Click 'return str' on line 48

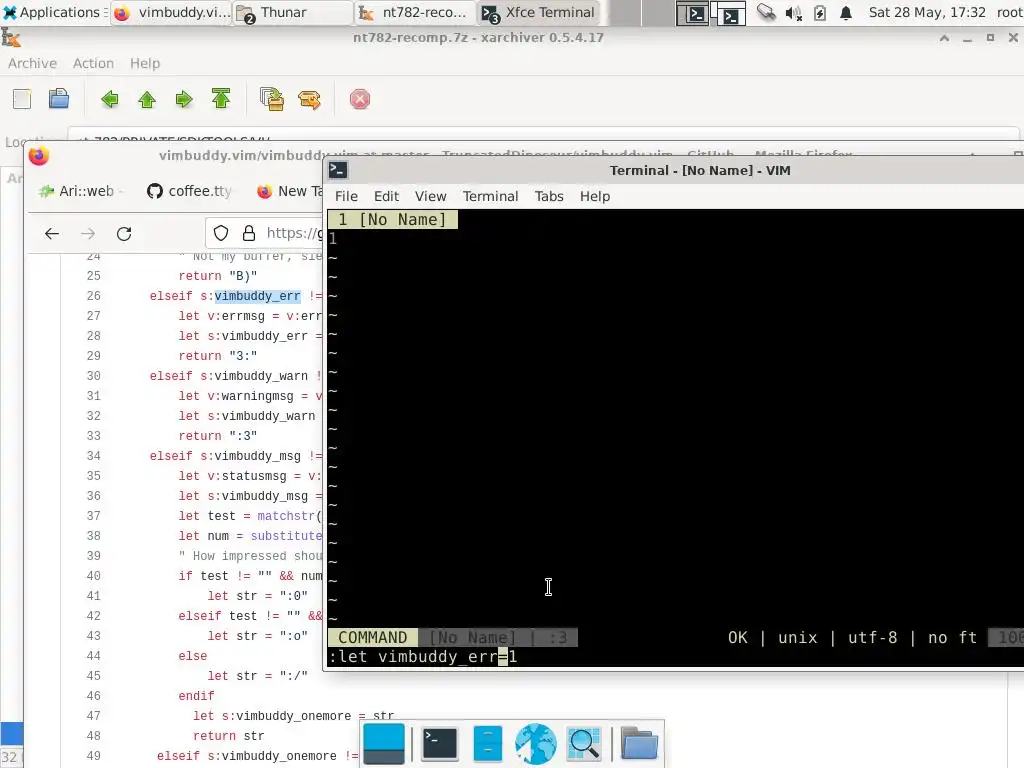click(x=229, y=736)
